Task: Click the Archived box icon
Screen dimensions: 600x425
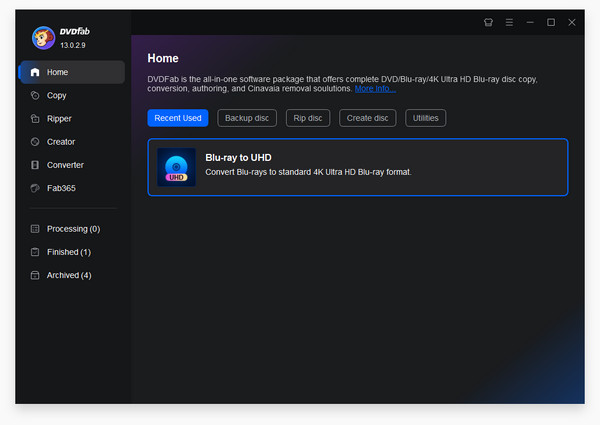Action: [x=35, y=275]
